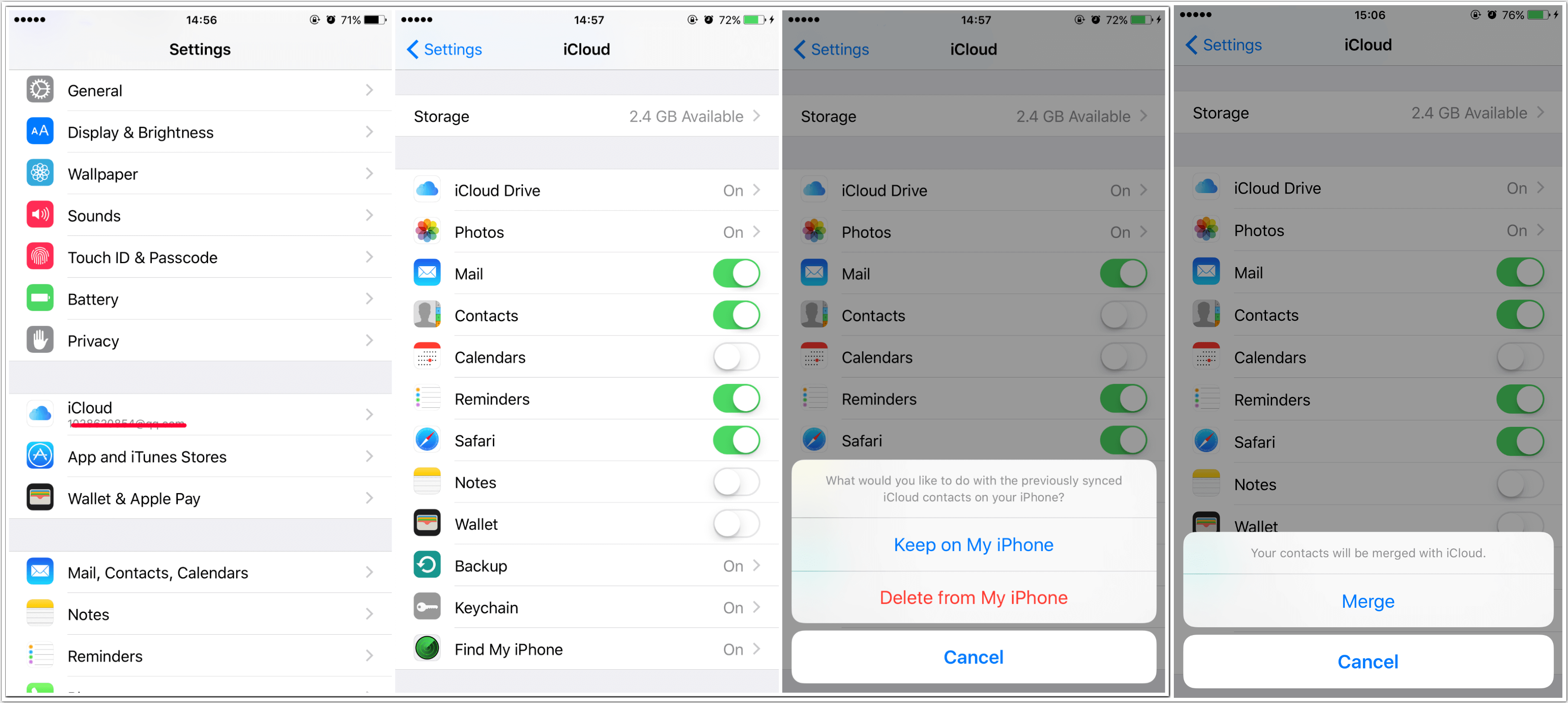Open Touch ID and Passcode settings
The width and height of the screenshot is (1568, 703).
pyautogui.click(x=197, y=257)
